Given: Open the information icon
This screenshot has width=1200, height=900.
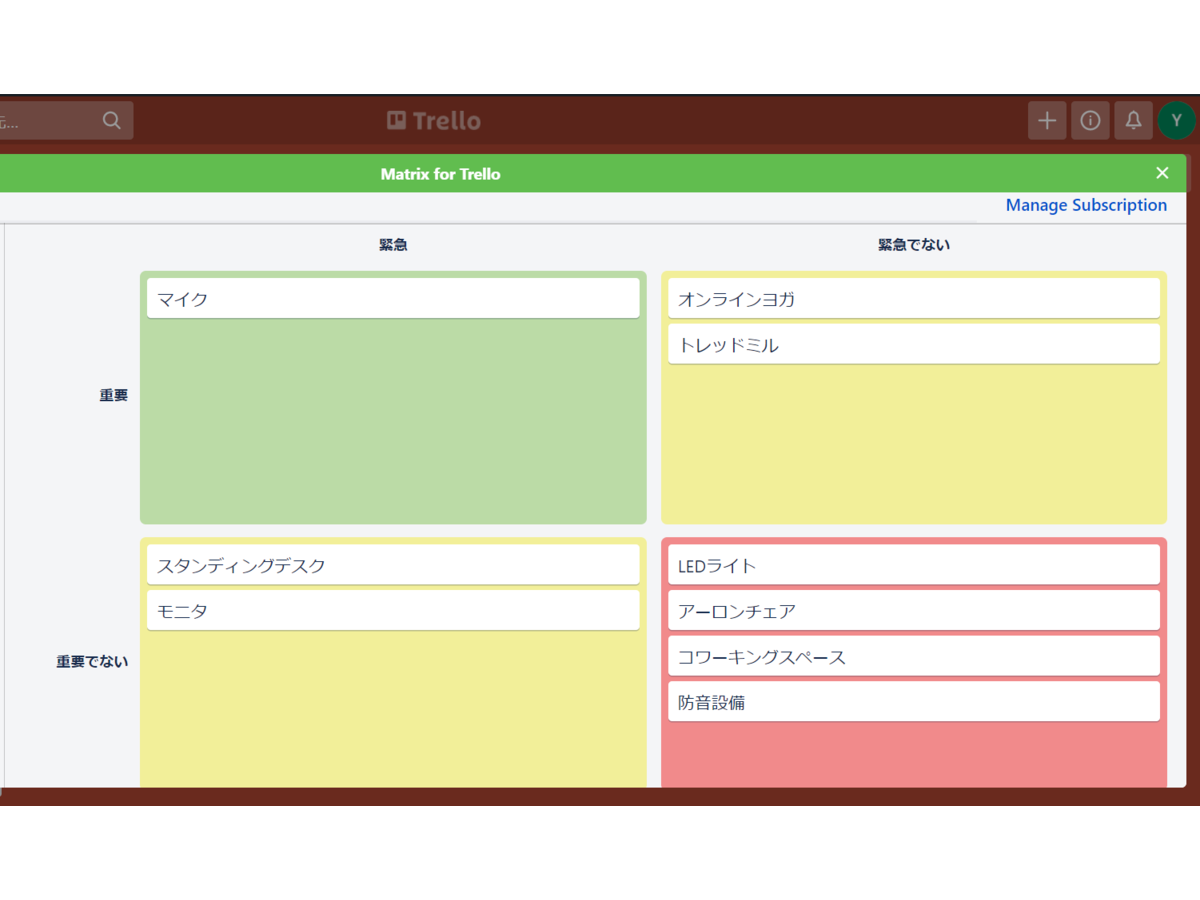Looking at the screenshot, I should pyautogui.click(x=1090, y=121).
